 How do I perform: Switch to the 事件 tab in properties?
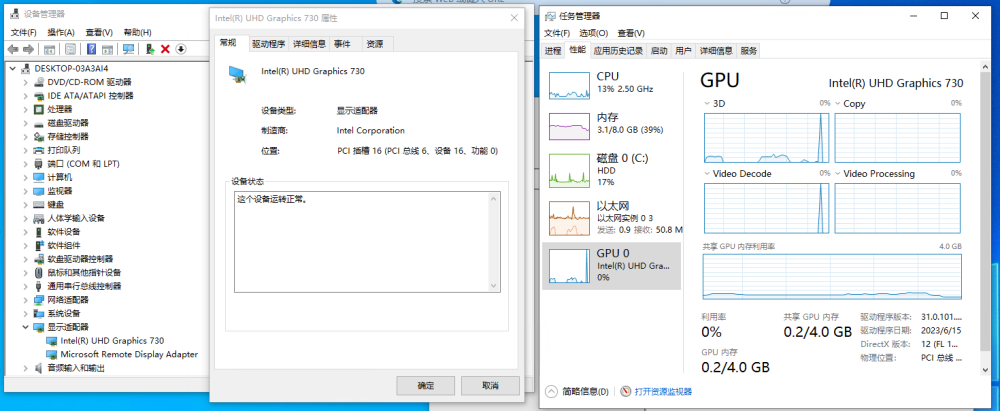pyautogui.click(x=342, y=44)
